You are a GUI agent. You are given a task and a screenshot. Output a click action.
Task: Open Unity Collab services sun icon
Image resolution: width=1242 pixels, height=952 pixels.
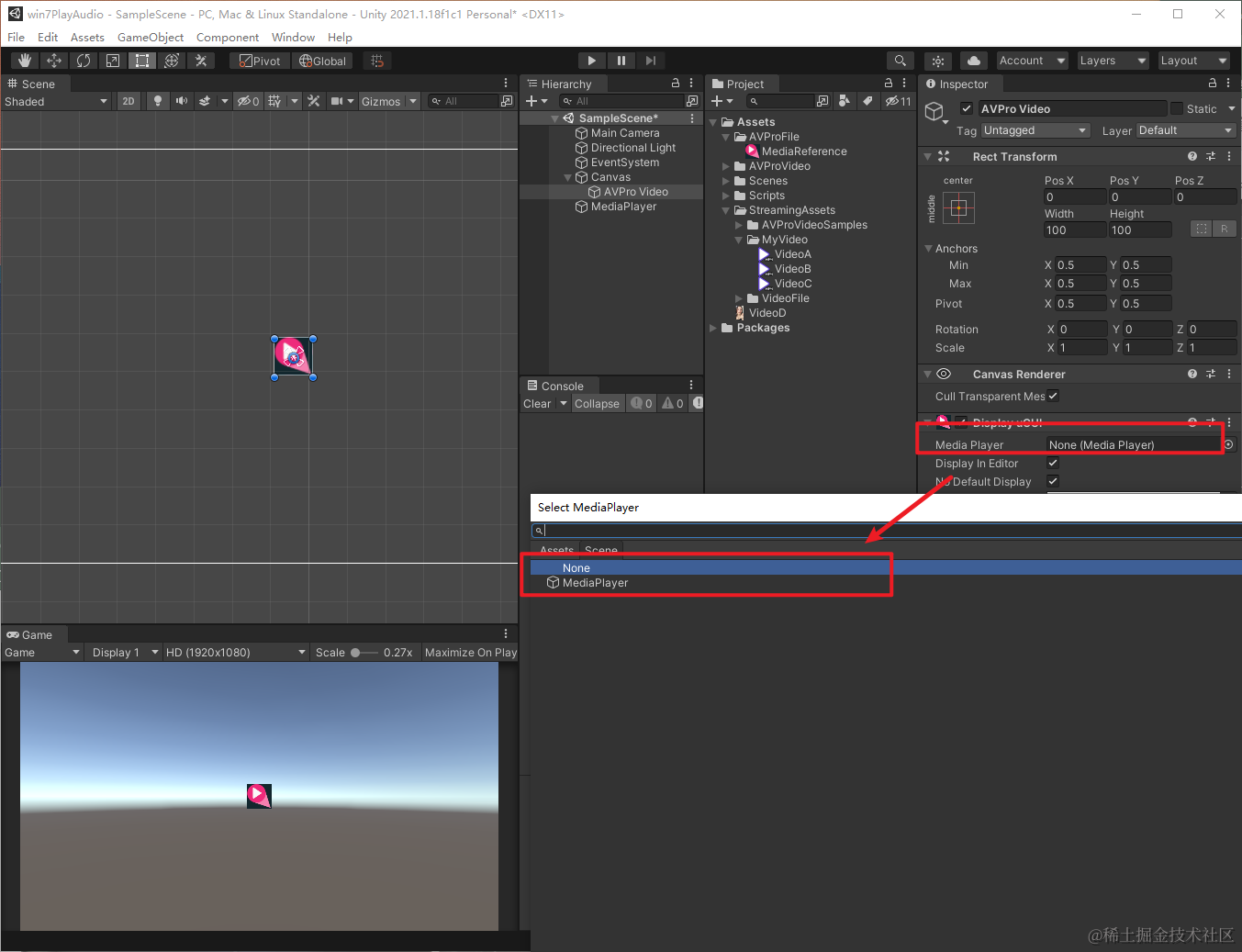(x=938, y=61)
